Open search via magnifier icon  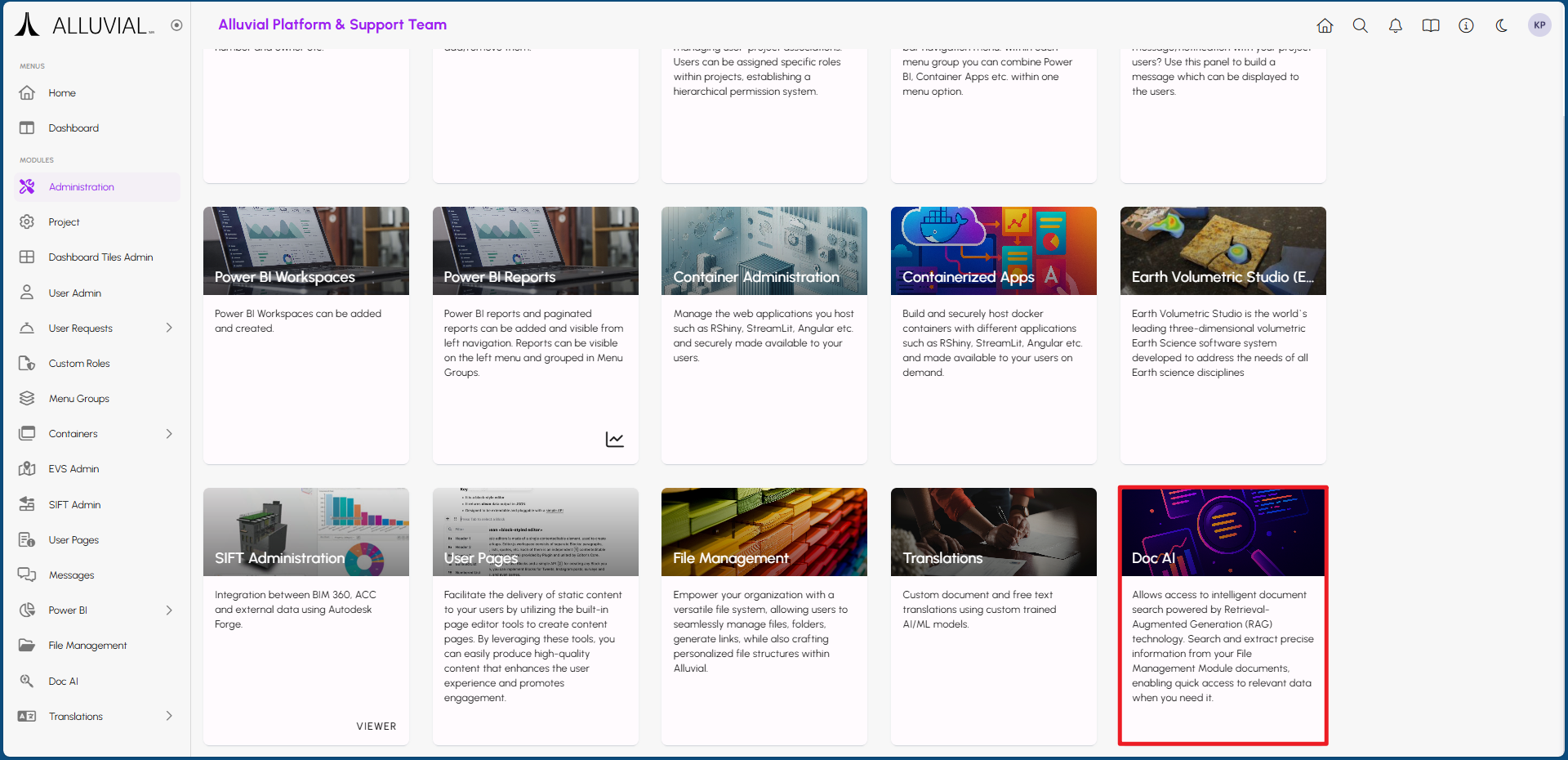(1360, 25)
